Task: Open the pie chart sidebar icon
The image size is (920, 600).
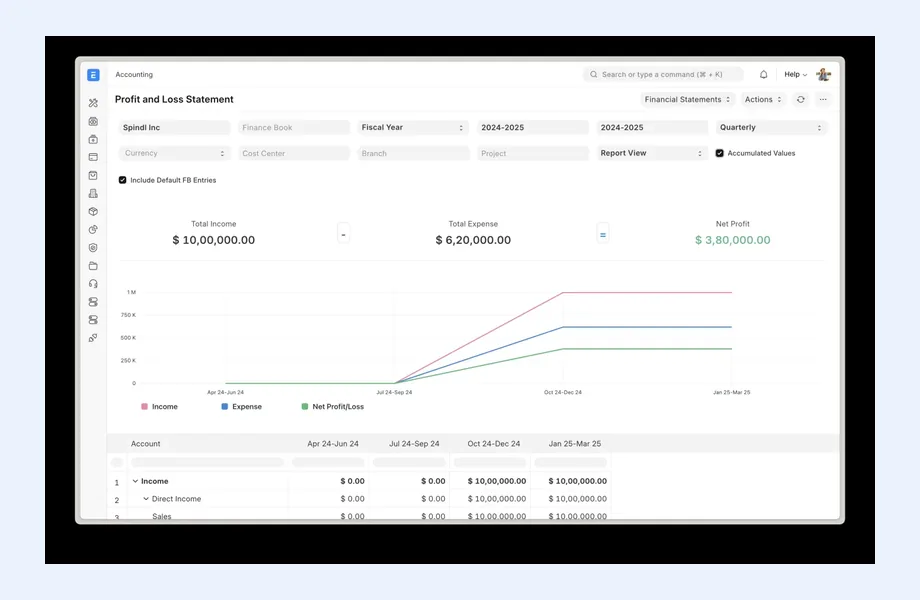Action: pos(93,230)
